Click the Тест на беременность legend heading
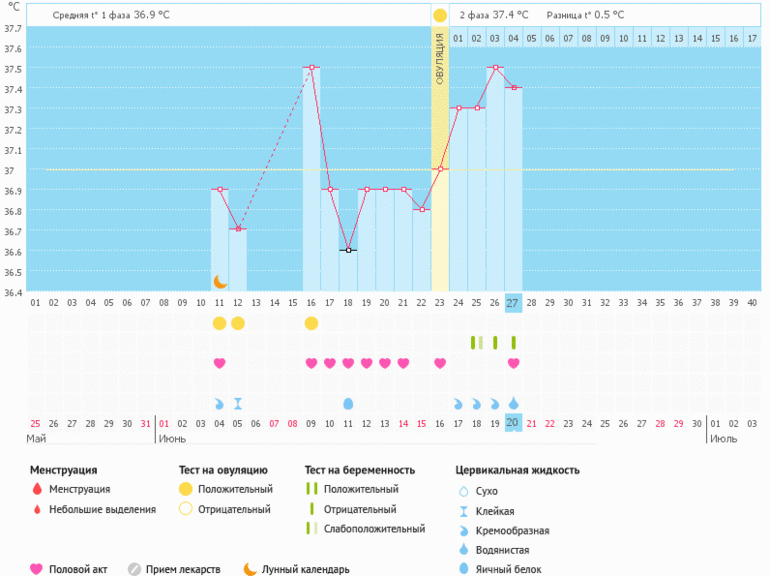Viewport: 770px width, 576px height. (x=359, y=470)
